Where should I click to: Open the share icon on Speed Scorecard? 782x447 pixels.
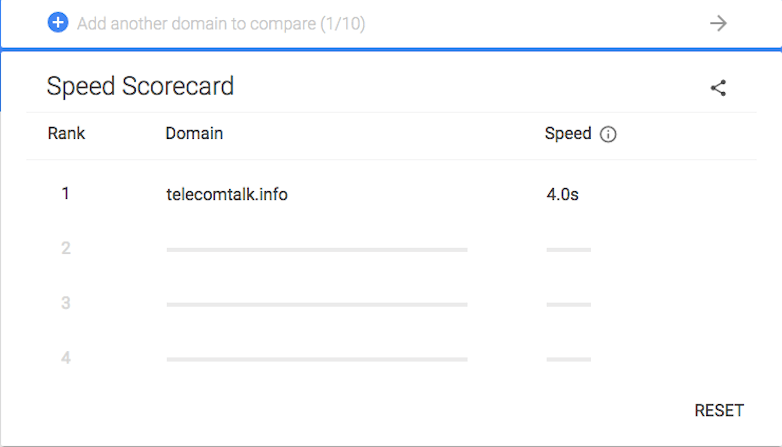(718, 88)
